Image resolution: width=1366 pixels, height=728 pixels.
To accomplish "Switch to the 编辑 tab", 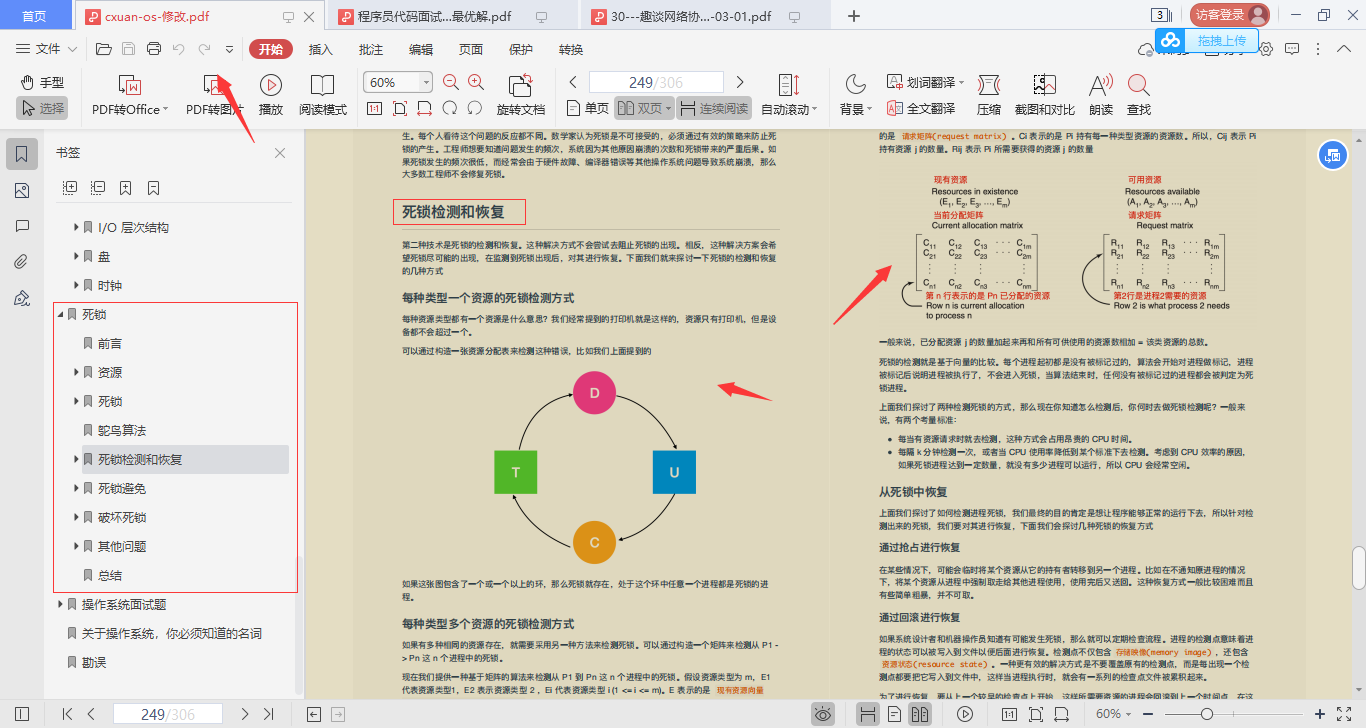I will click(x=421, y=49).
